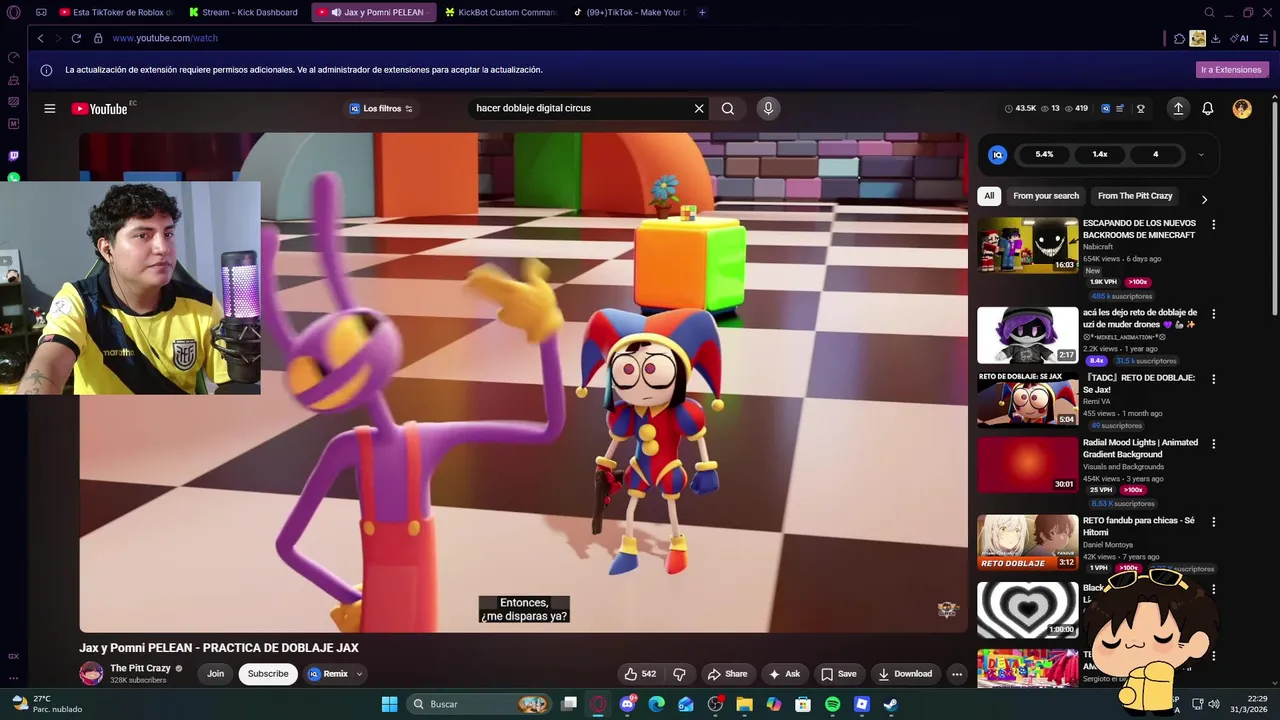1280x720 pixels.
Task: Go back with browser back arrow
Action: tap(41, 38)
